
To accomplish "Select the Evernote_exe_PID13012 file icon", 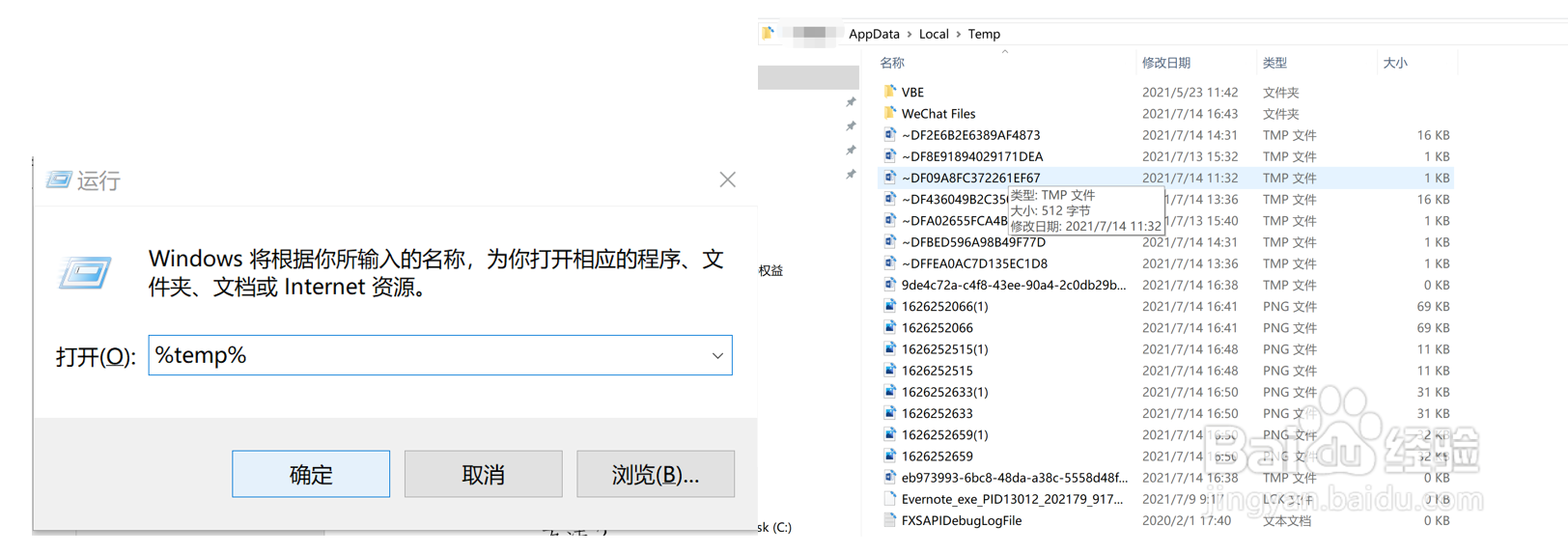I will click(889, 498).
